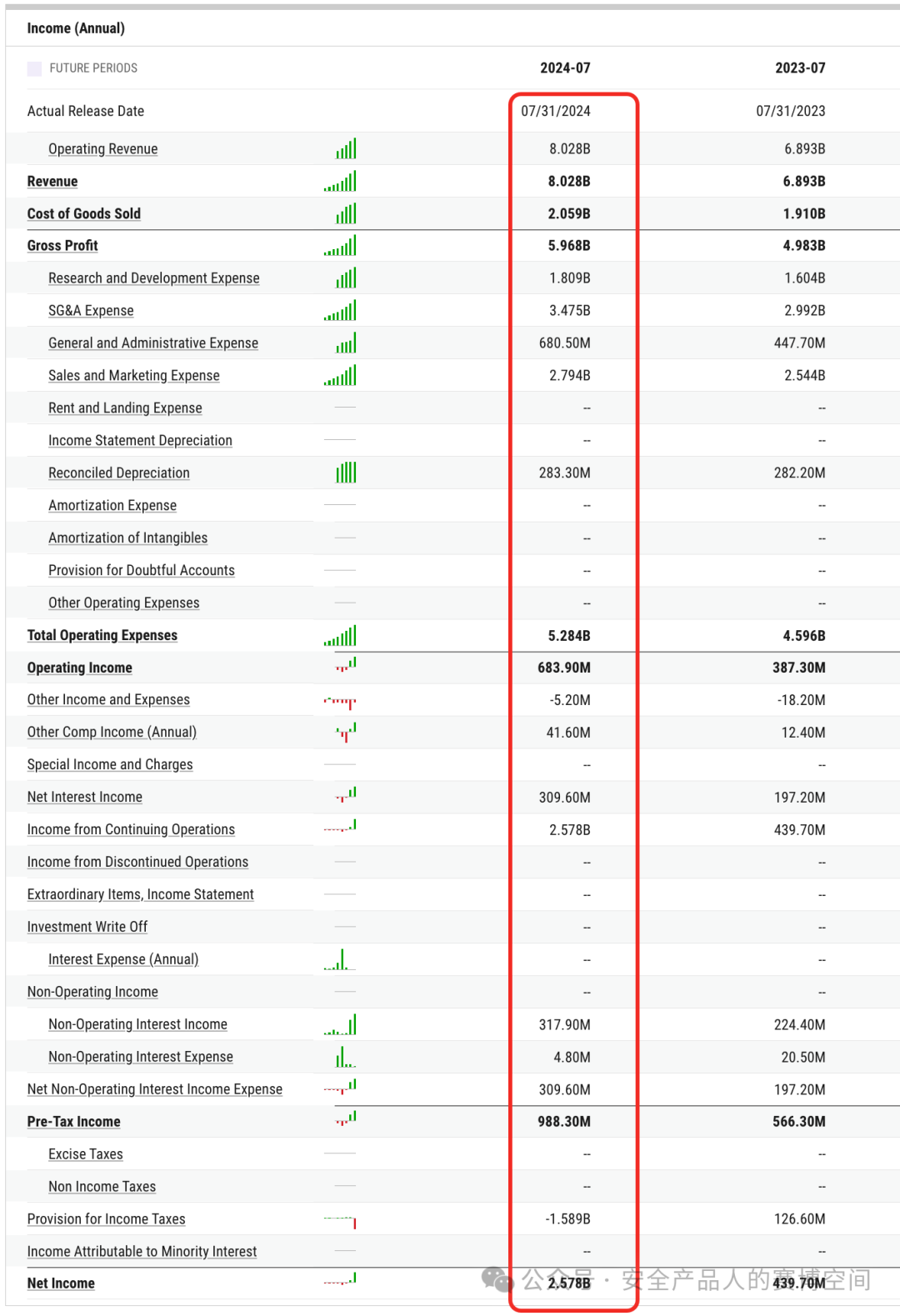Click the Excise Taxes link
The image size is (900, 1316).
click(86, 1155)
